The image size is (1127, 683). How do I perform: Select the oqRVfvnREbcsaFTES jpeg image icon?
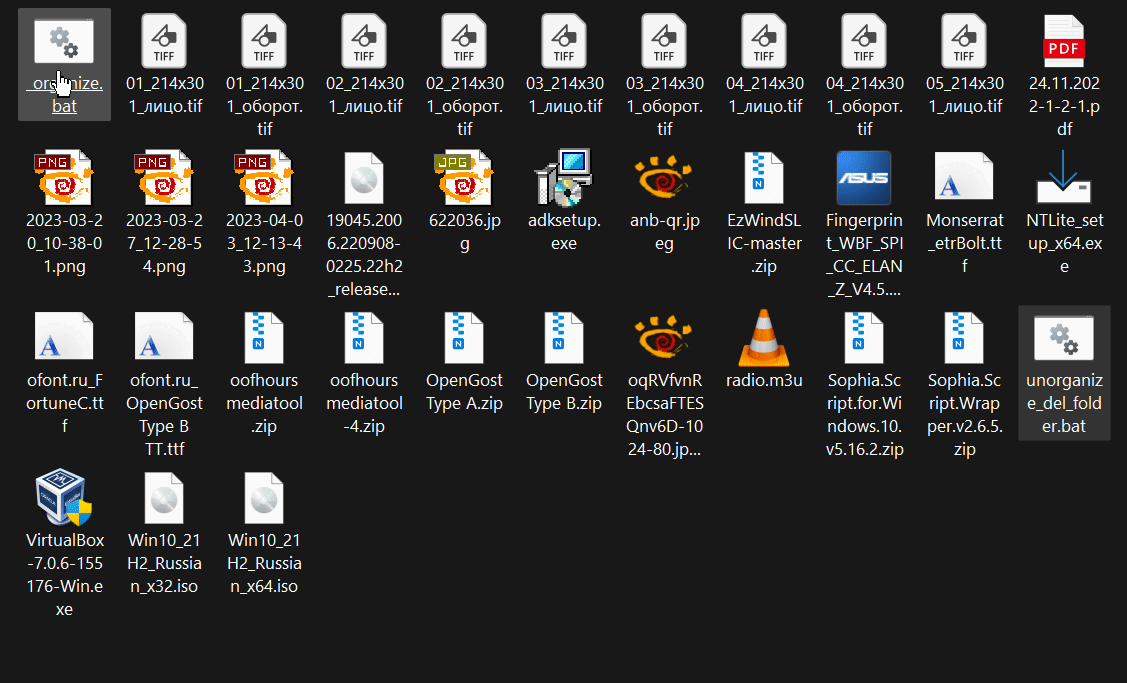[663, 336]
